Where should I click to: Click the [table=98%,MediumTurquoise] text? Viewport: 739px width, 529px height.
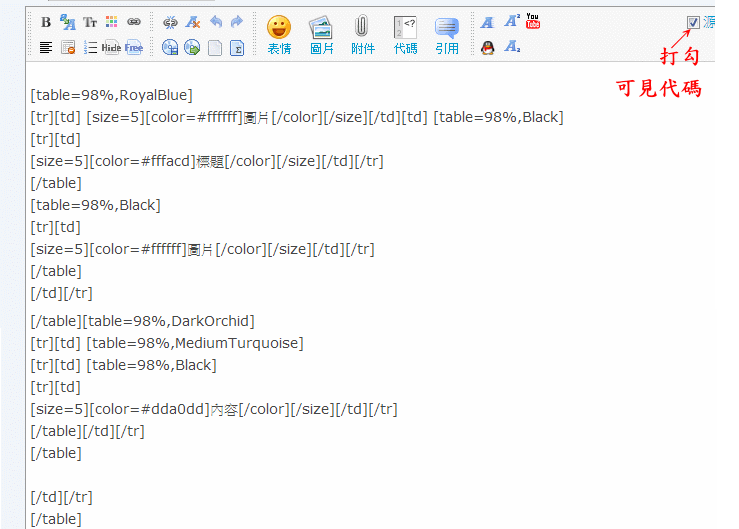pos(195,343)
